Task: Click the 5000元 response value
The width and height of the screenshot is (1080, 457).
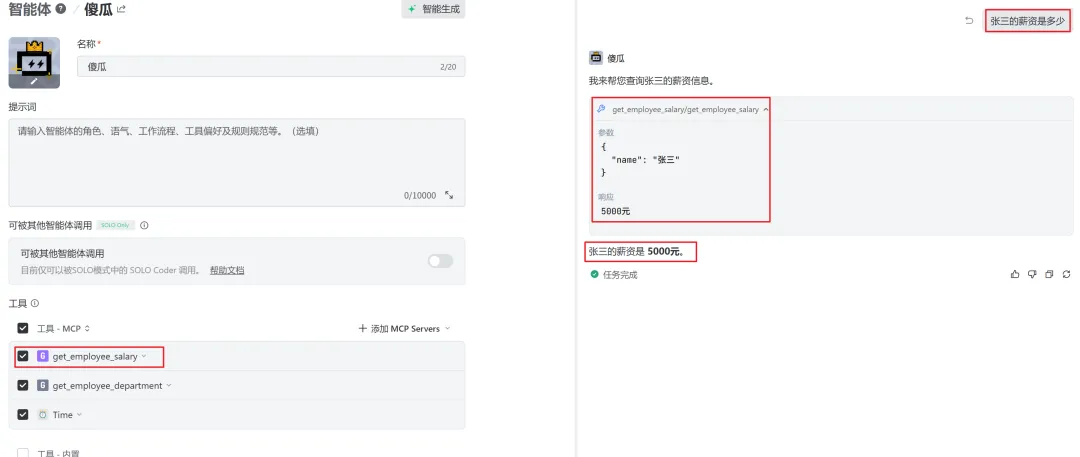Action: (x=615, y=211)
